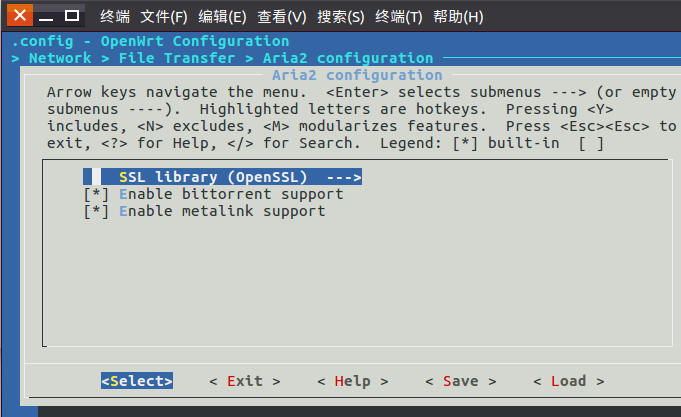Click the 终端 title menu
The image size is (681, 417).
click(x=115, y=17)
